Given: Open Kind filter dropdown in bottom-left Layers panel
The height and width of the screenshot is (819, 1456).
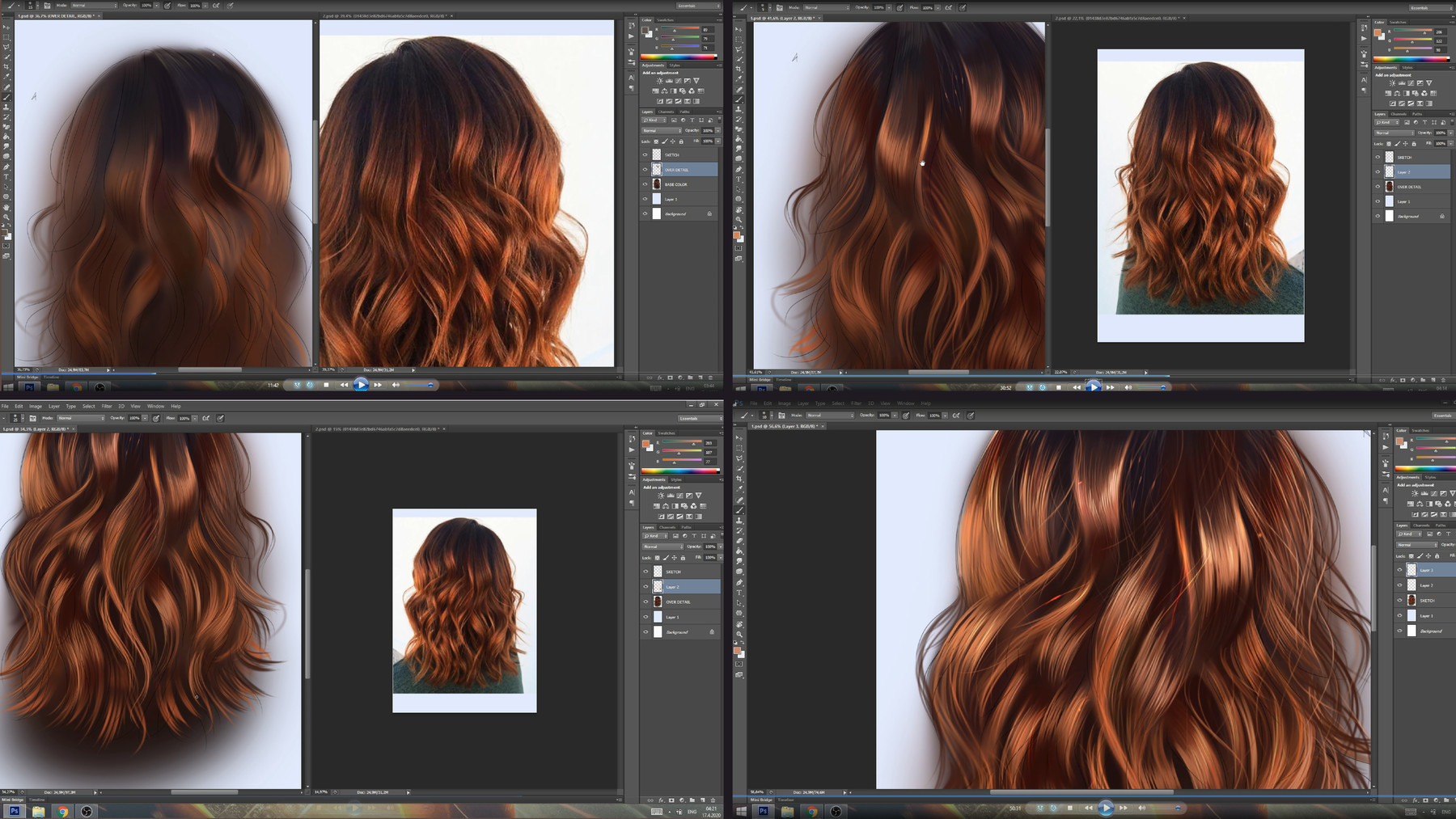Looking at the screenshot, I should 655,536.
